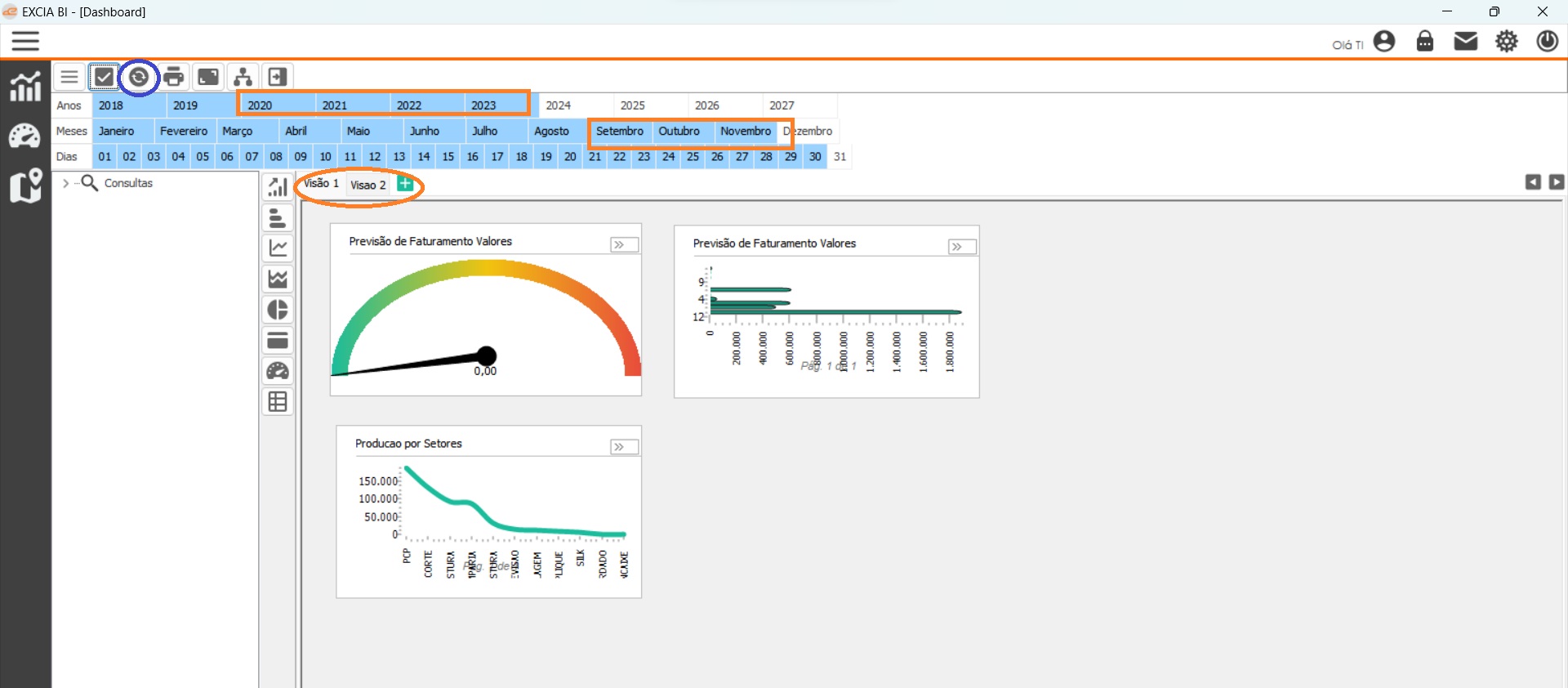This screenshot has height=688, width=1568.
Task: Expand the gauge Previsão de Faturamento panel
Action: click(624, 245)
